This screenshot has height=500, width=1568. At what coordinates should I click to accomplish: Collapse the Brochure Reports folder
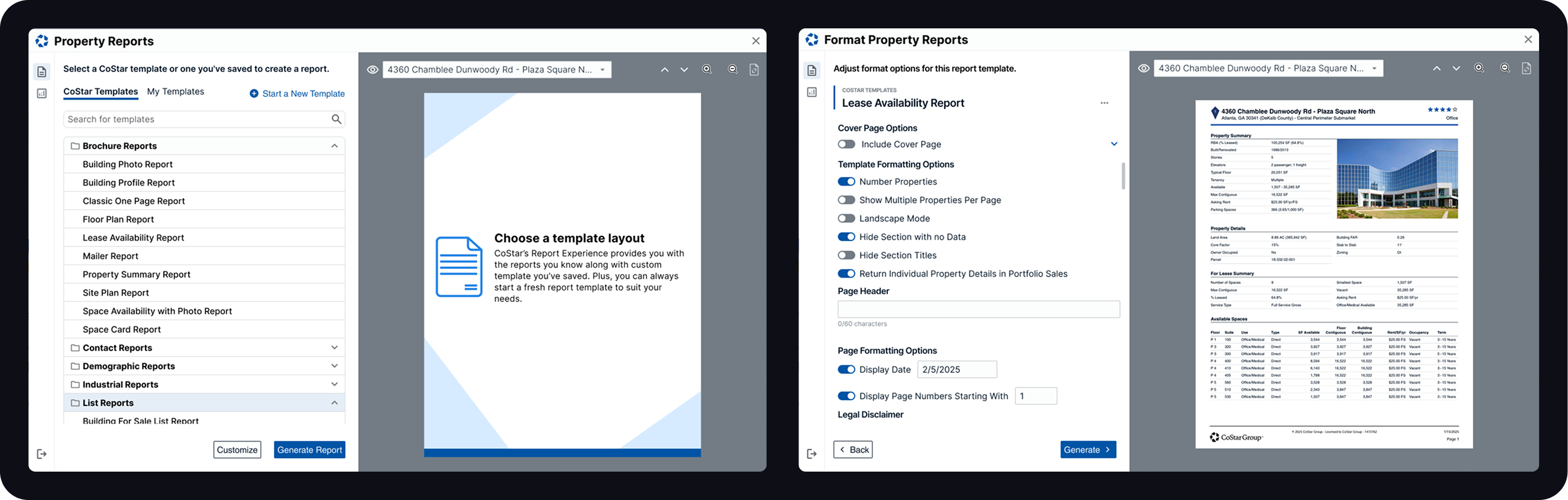(x=334, y=146)
